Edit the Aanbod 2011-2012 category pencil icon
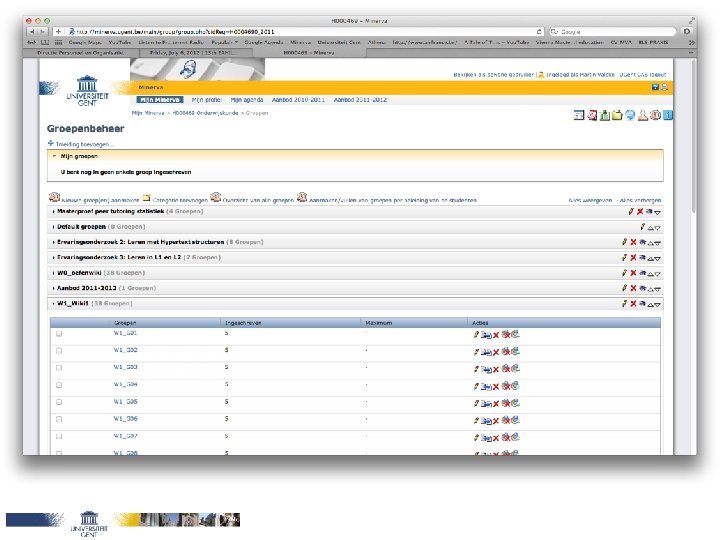The width and height of the screenshot is (720, 540). 624,288
